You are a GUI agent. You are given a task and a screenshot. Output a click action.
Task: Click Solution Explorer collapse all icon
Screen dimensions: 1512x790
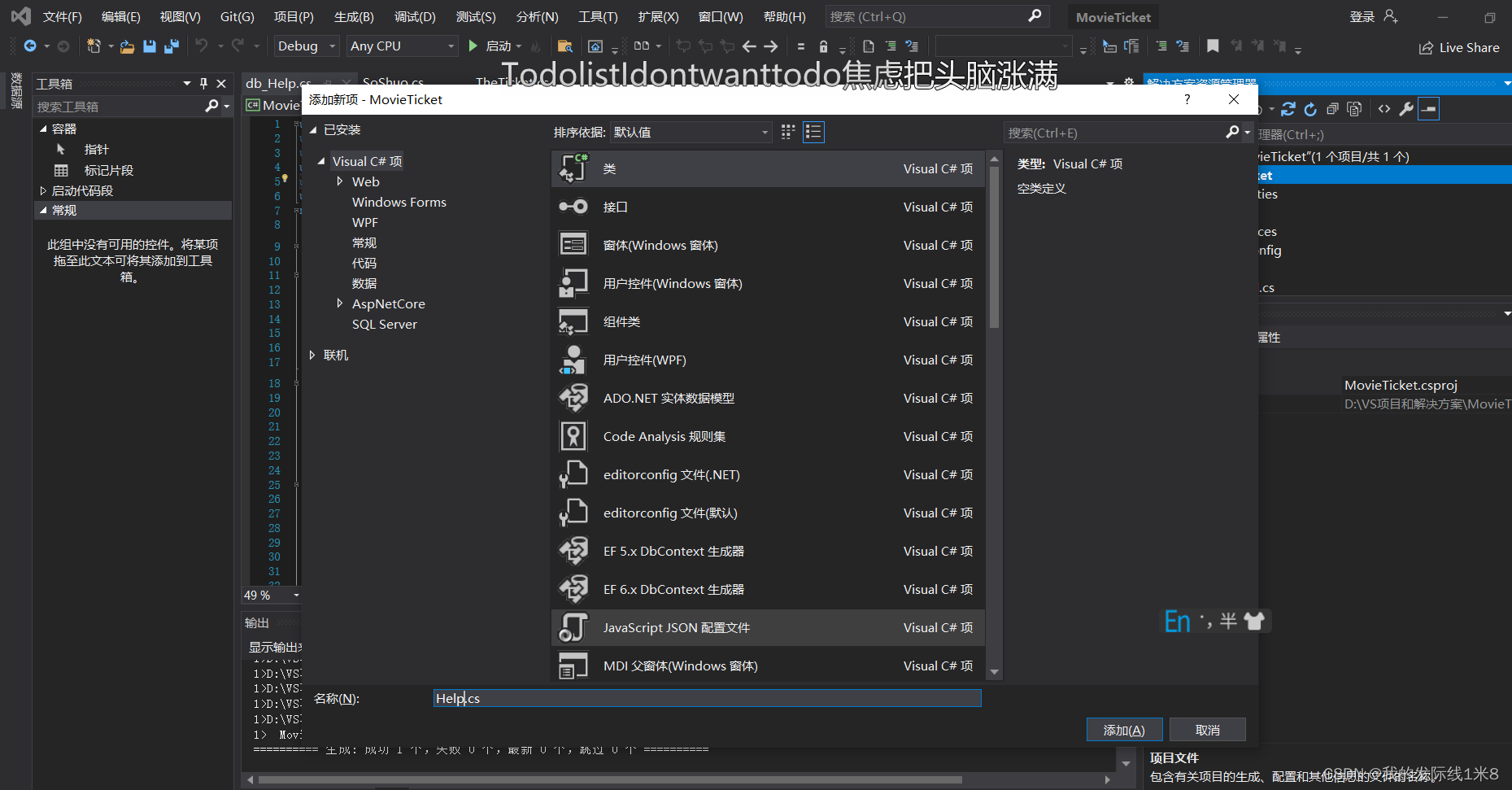coord(1332,109)
